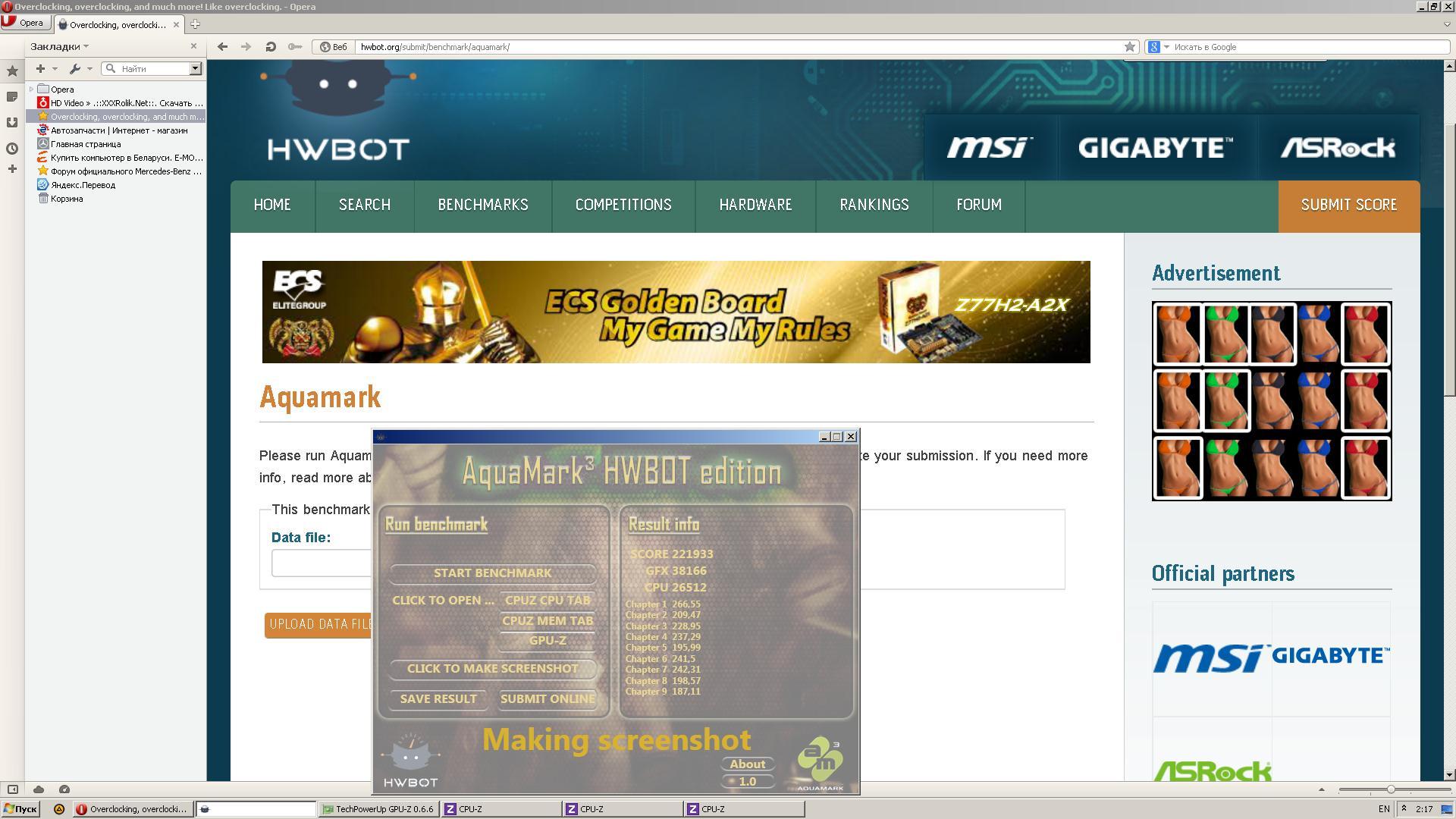This screenshot has width=1456, height=819.
Task: Click START BENCHMARK in AquaMark
Action: 493,573
